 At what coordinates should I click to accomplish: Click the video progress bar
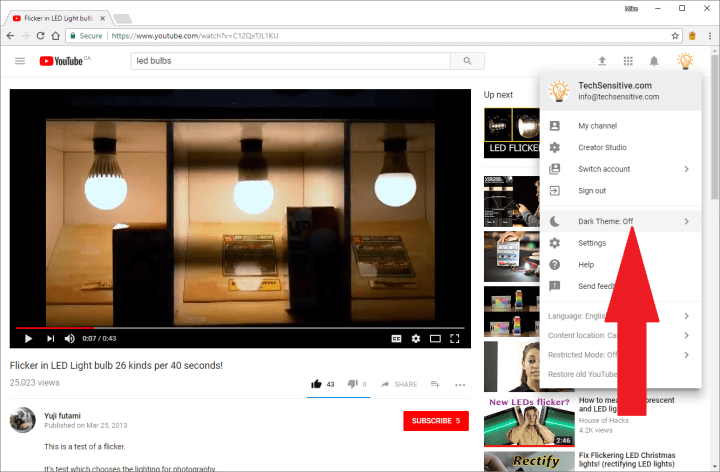point(240,327)
